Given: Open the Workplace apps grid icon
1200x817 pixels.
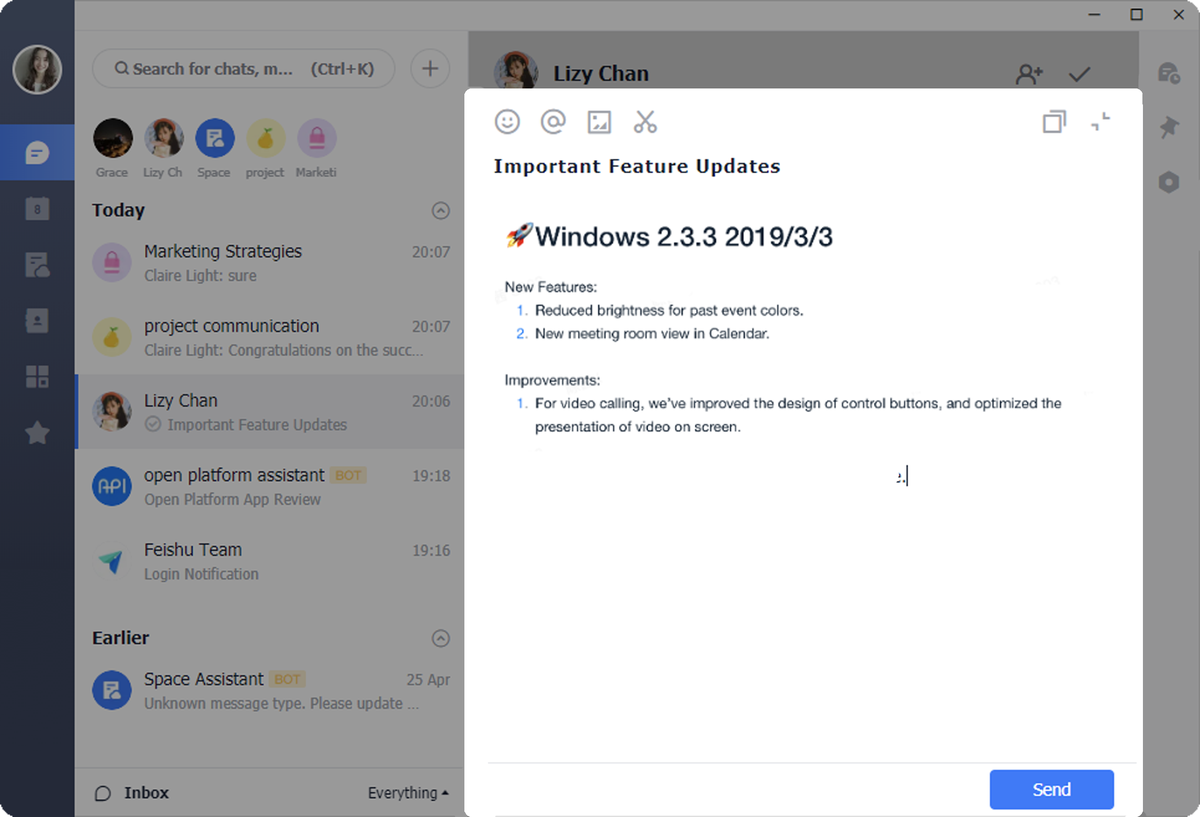Looking at the screenshot, I should click(37, 377).
